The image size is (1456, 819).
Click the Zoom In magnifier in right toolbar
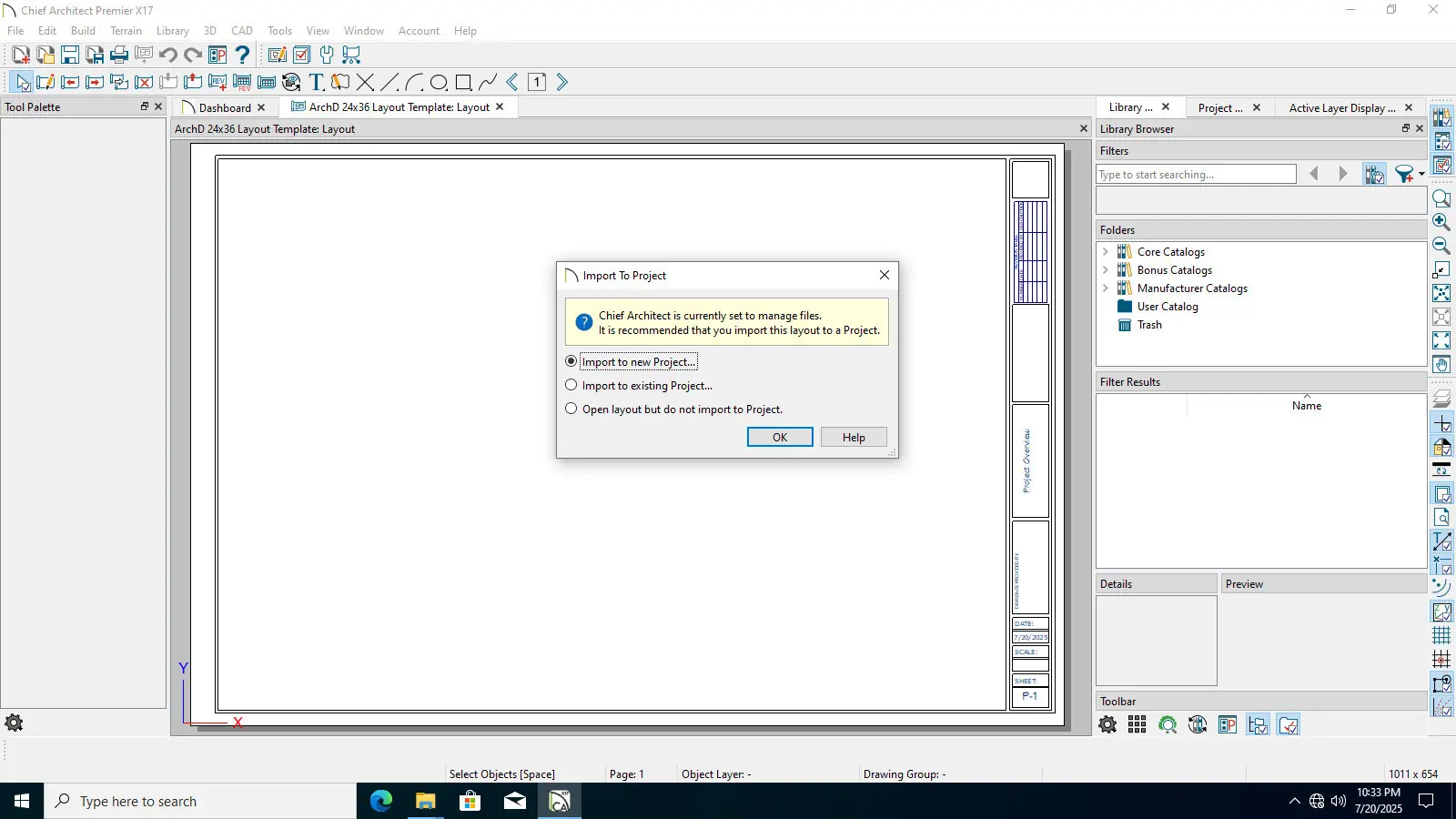pyautogui.click(x=1441, y=222)
